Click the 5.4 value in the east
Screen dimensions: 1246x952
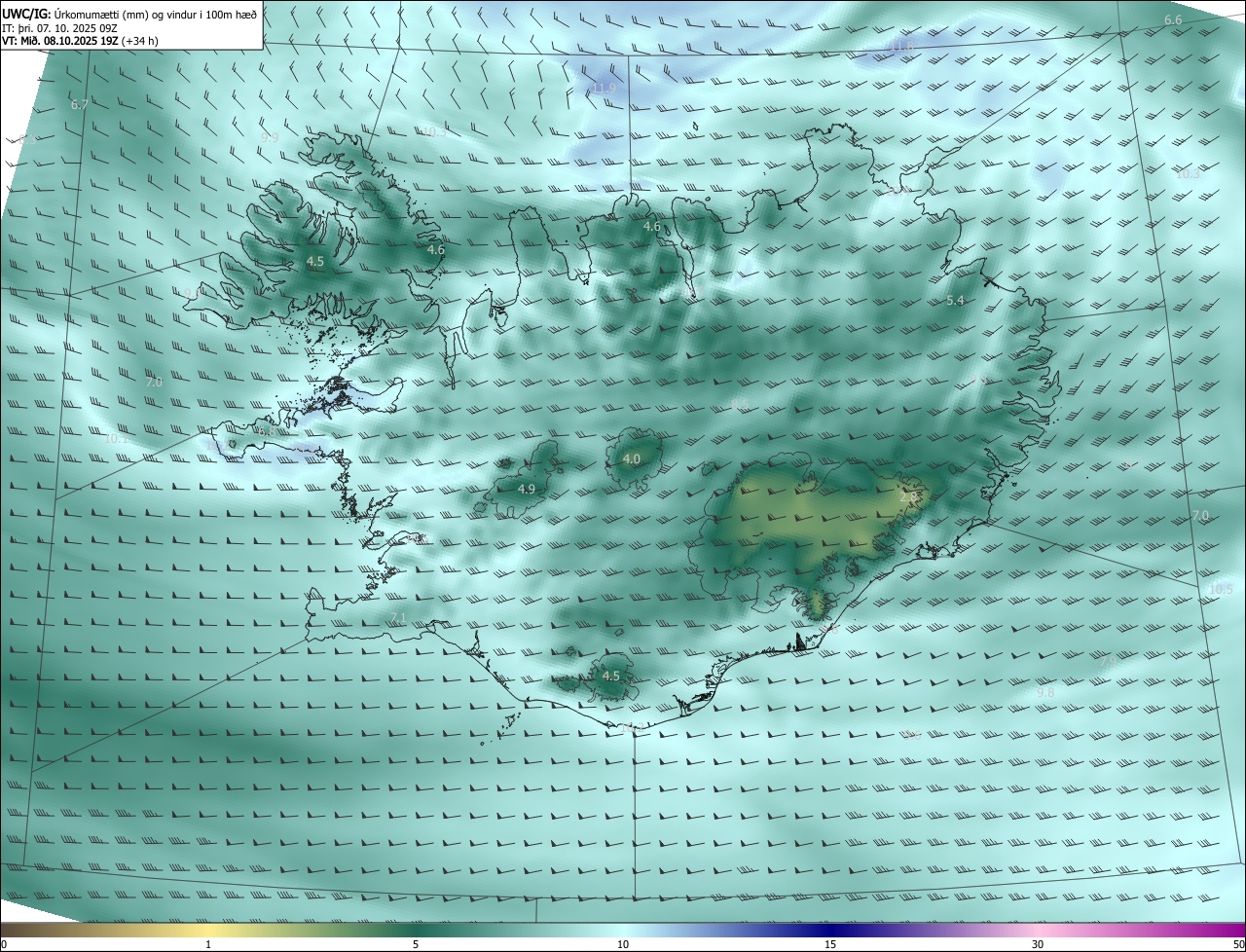point(955,301)
